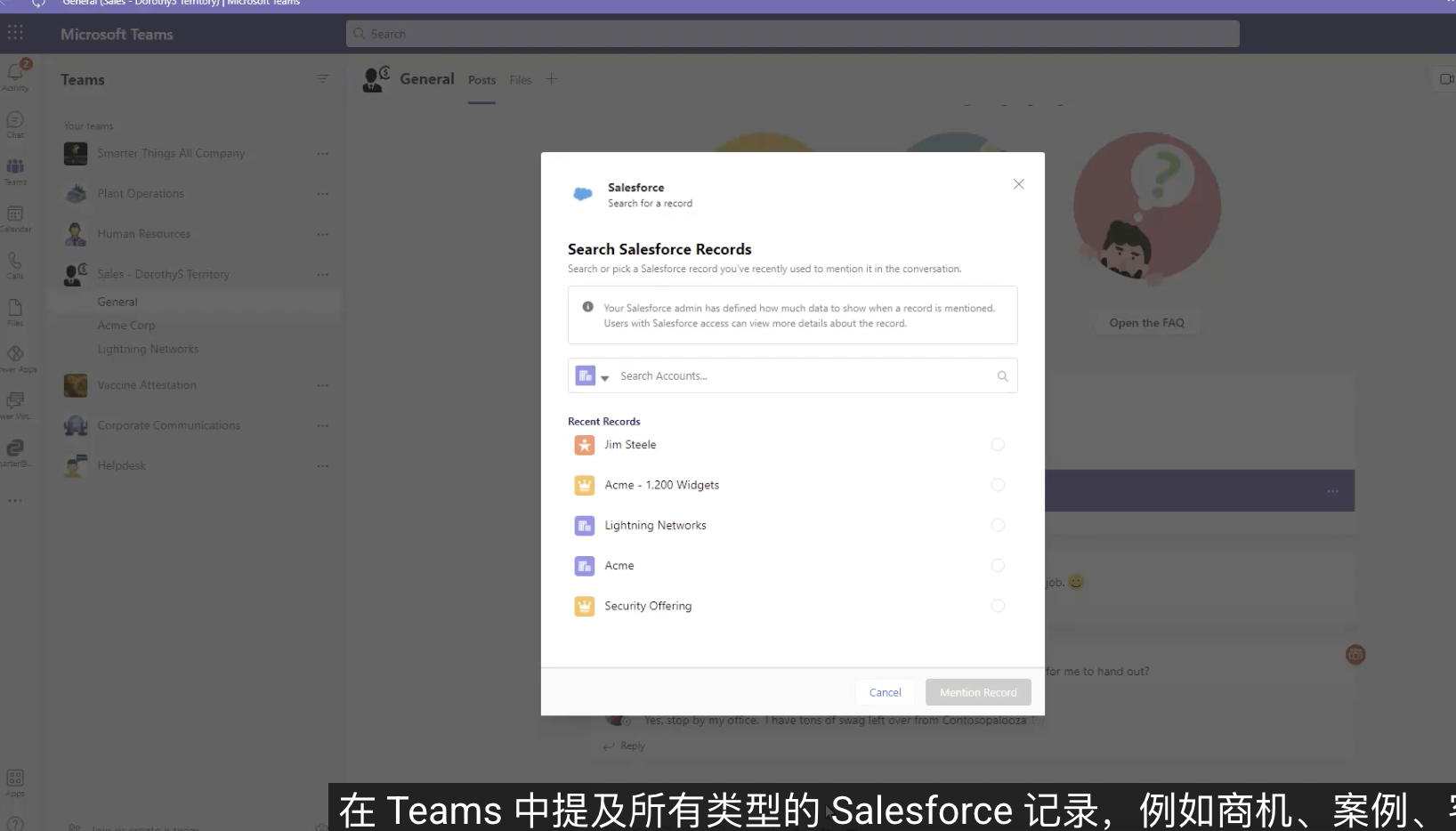Open the Help icon in left rail
Screen dimensions: 1456x831
(x=15, y=824)
